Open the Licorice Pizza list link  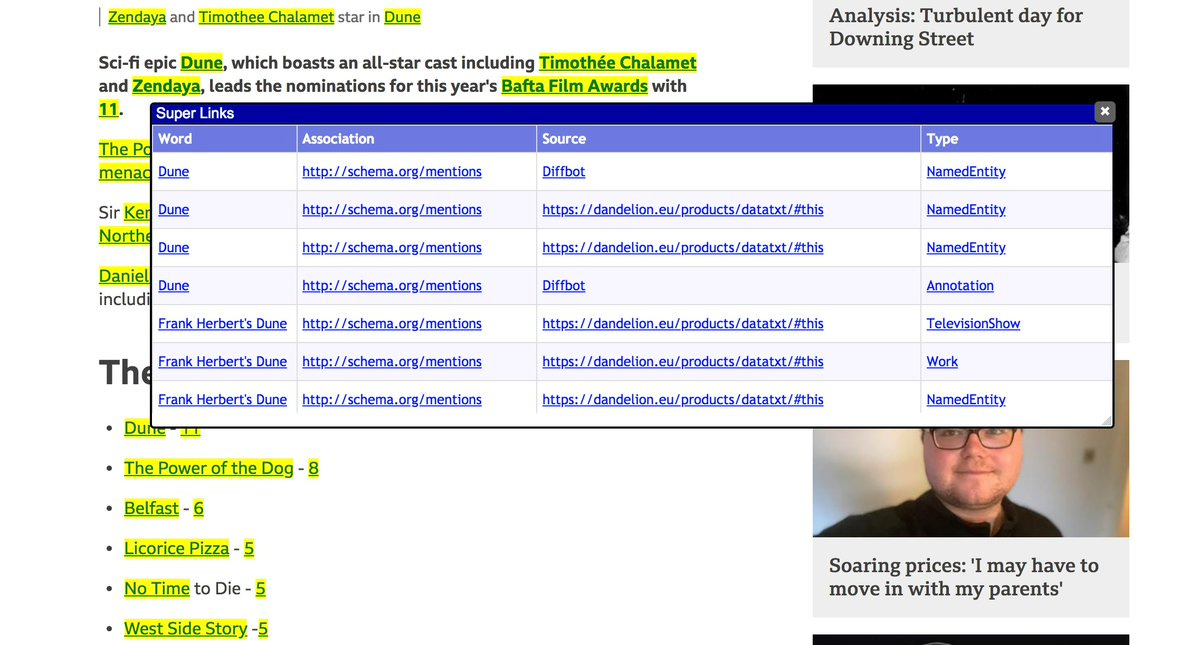177,549
